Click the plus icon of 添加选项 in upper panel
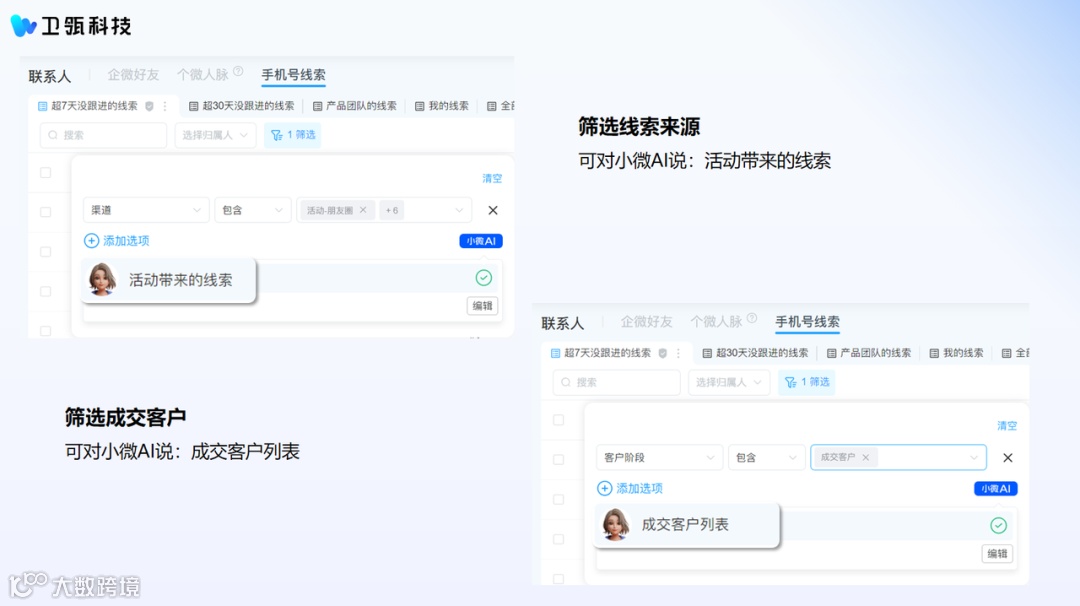 92,240
